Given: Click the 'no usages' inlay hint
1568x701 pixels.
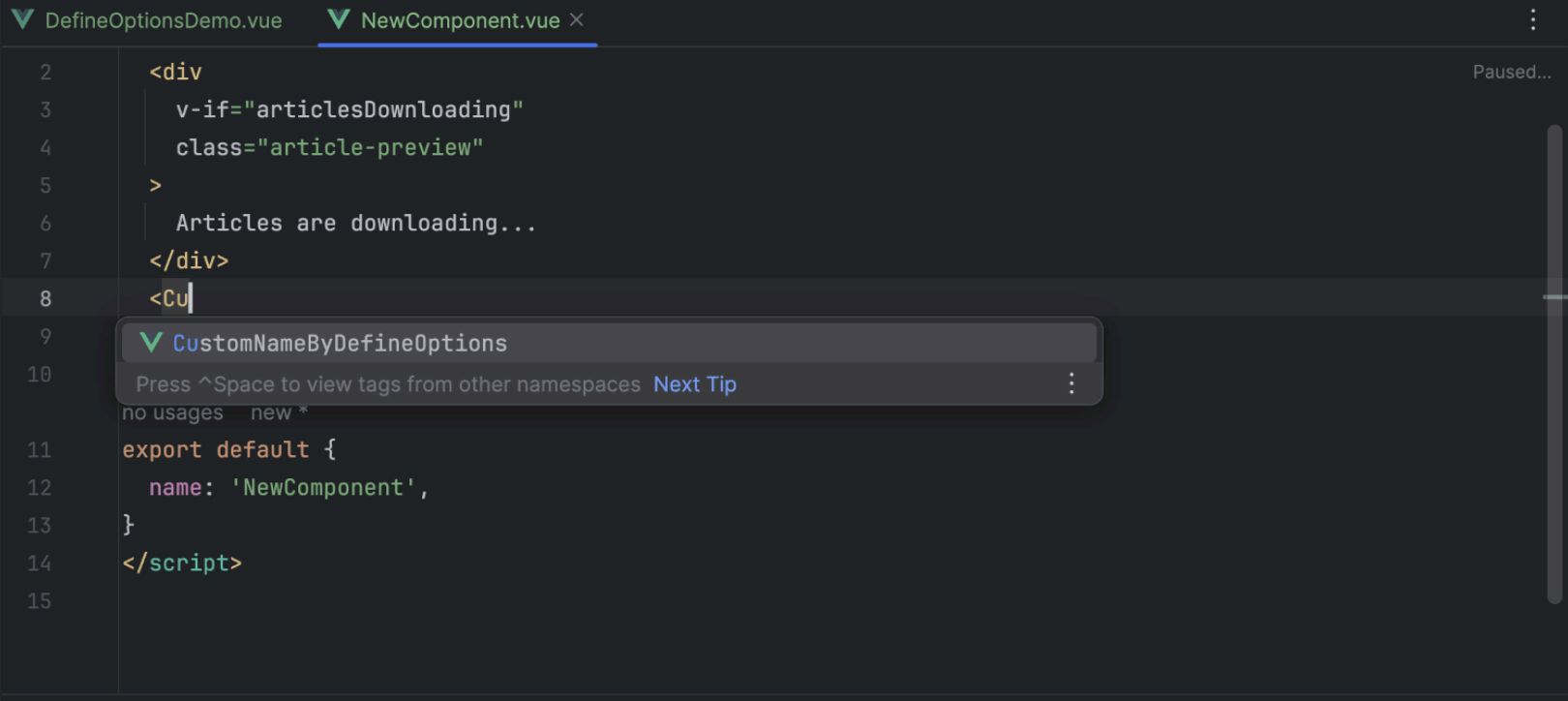Looking at the screenshot, I should 172,413.
